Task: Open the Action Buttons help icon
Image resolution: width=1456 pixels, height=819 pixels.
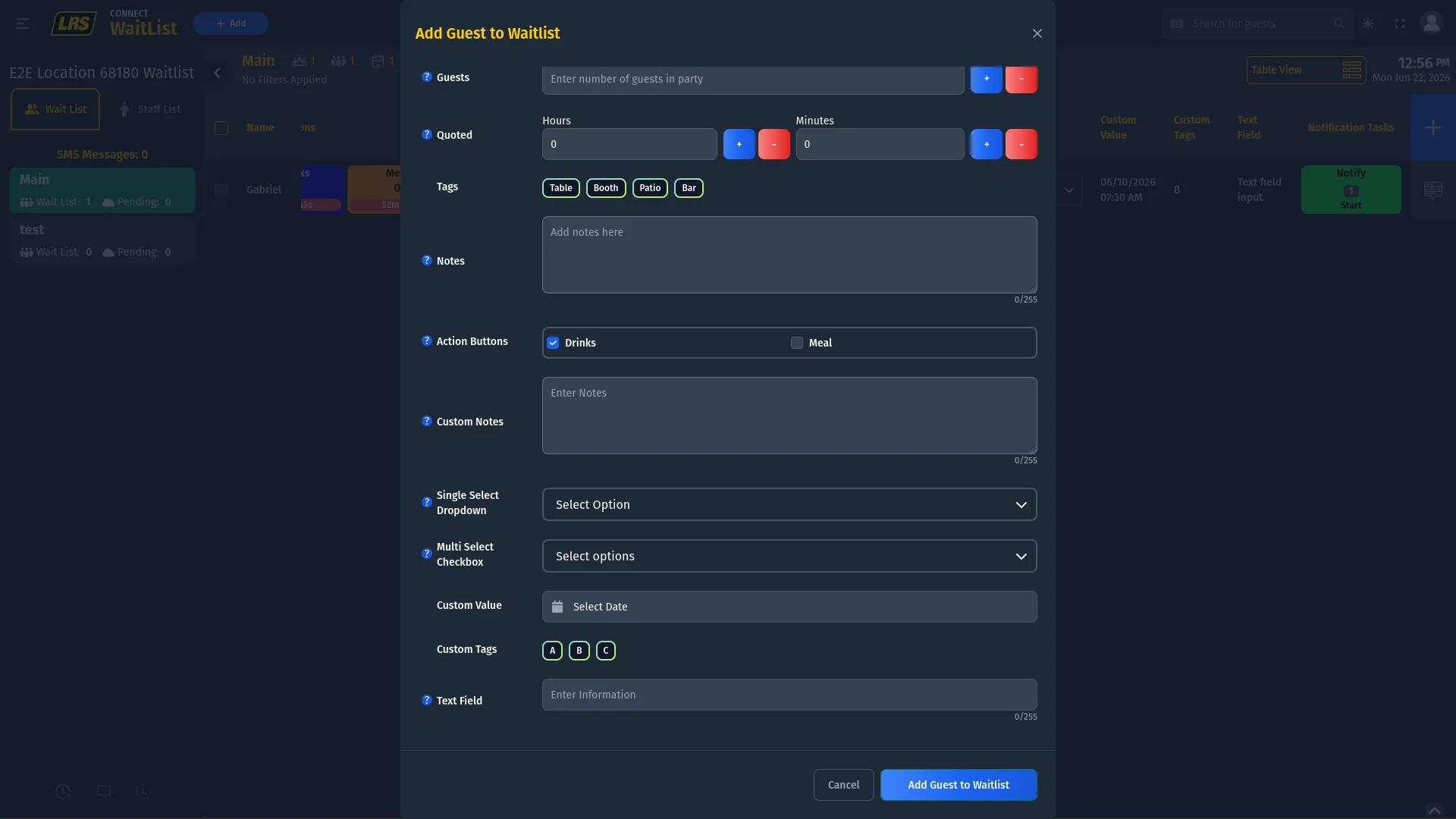Action: (426, 341)
